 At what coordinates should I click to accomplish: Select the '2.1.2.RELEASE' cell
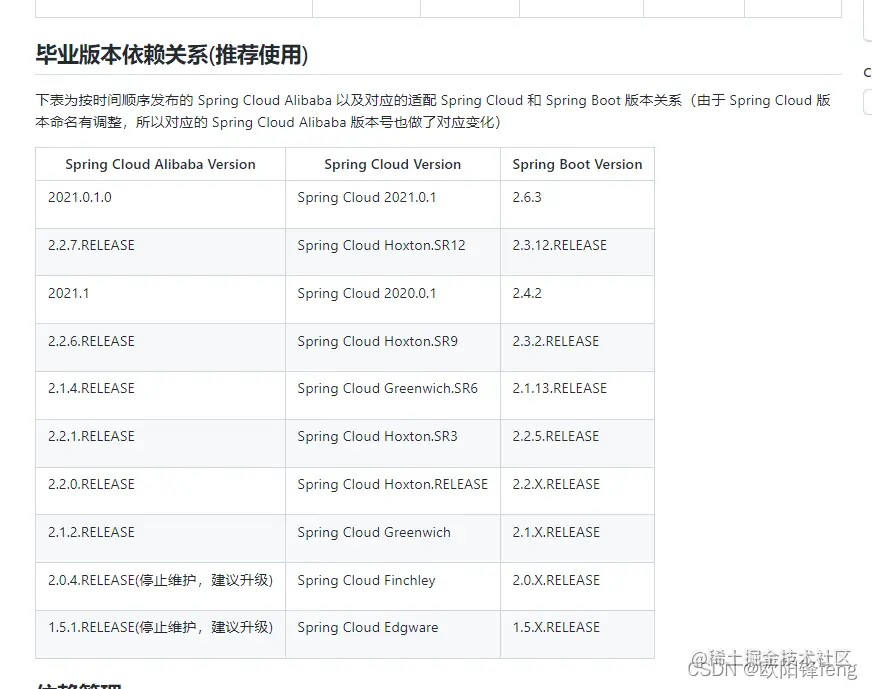[160, 539]
